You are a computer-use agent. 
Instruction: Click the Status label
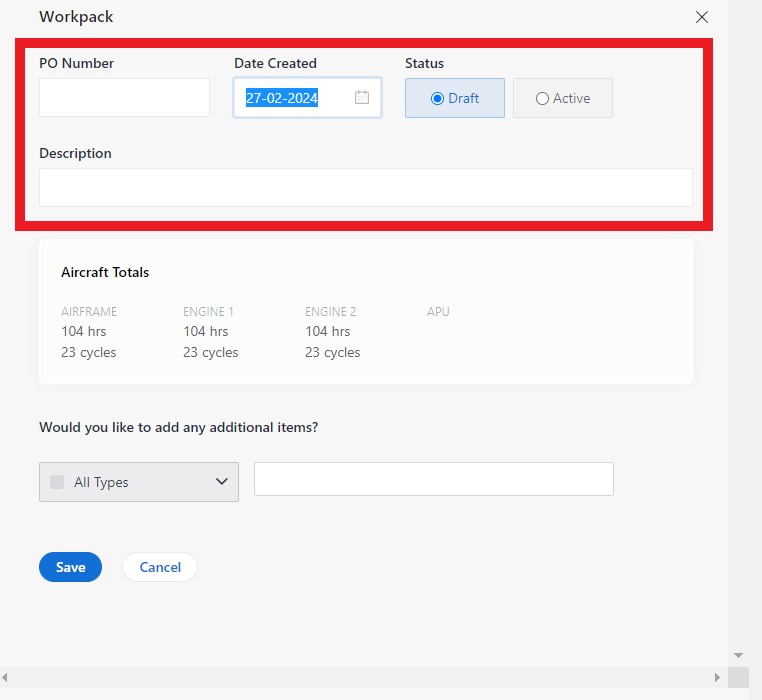point(424,63)
